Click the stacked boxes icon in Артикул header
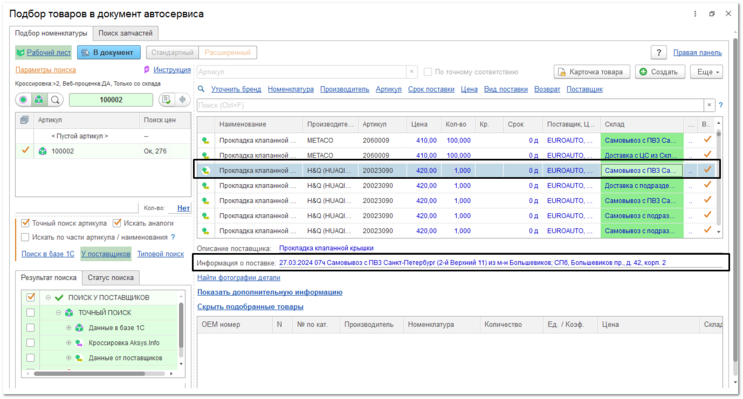Screen dimensions: 743x399 point(24,120)
